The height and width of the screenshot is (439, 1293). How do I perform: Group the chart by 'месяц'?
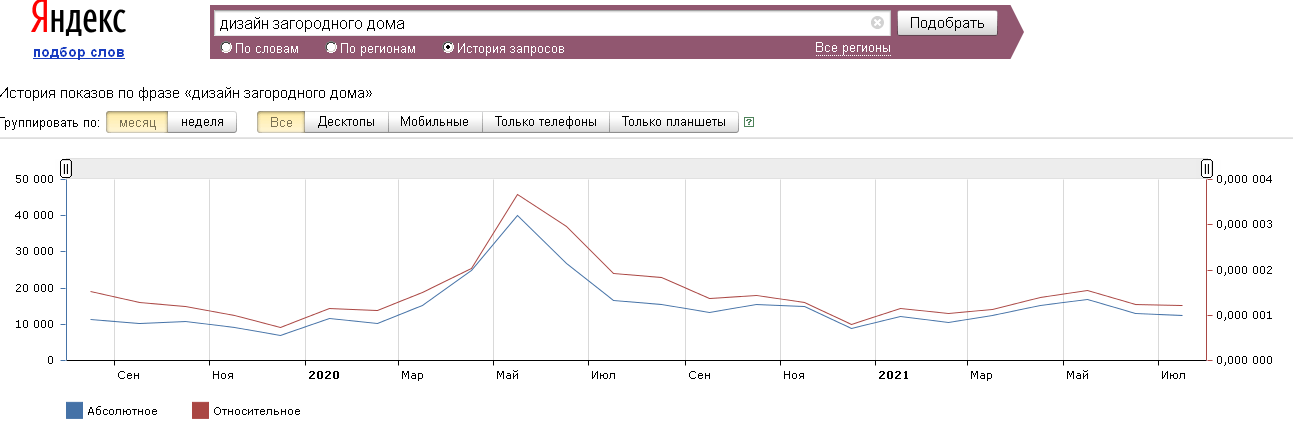(136, 122)
